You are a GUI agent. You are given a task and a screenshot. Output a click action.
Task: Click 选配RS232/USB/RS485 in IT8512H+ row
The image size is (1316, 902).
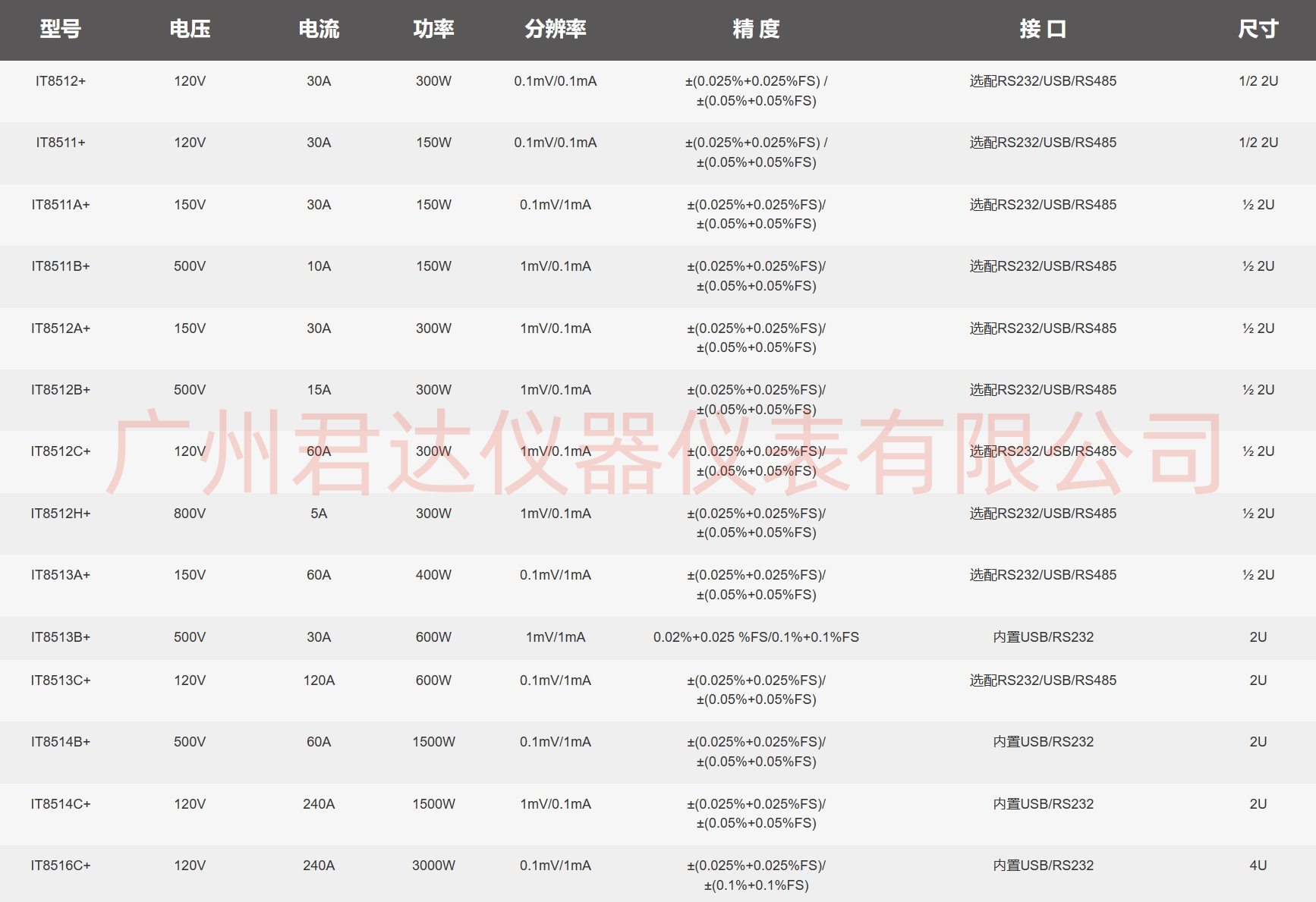tap(1043, 514)
